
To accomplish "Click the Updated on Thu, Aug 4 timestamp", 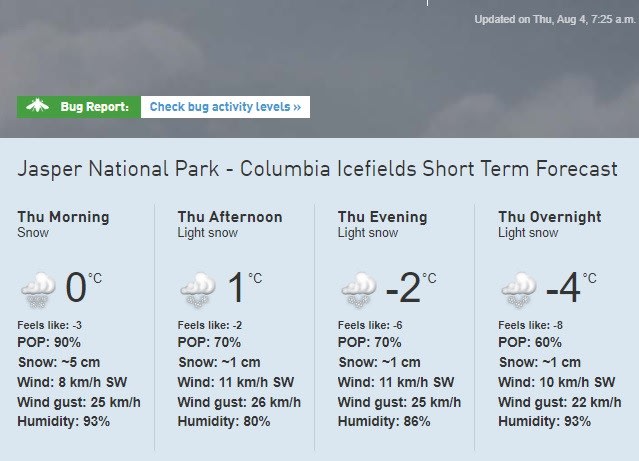I will (555, 19).
